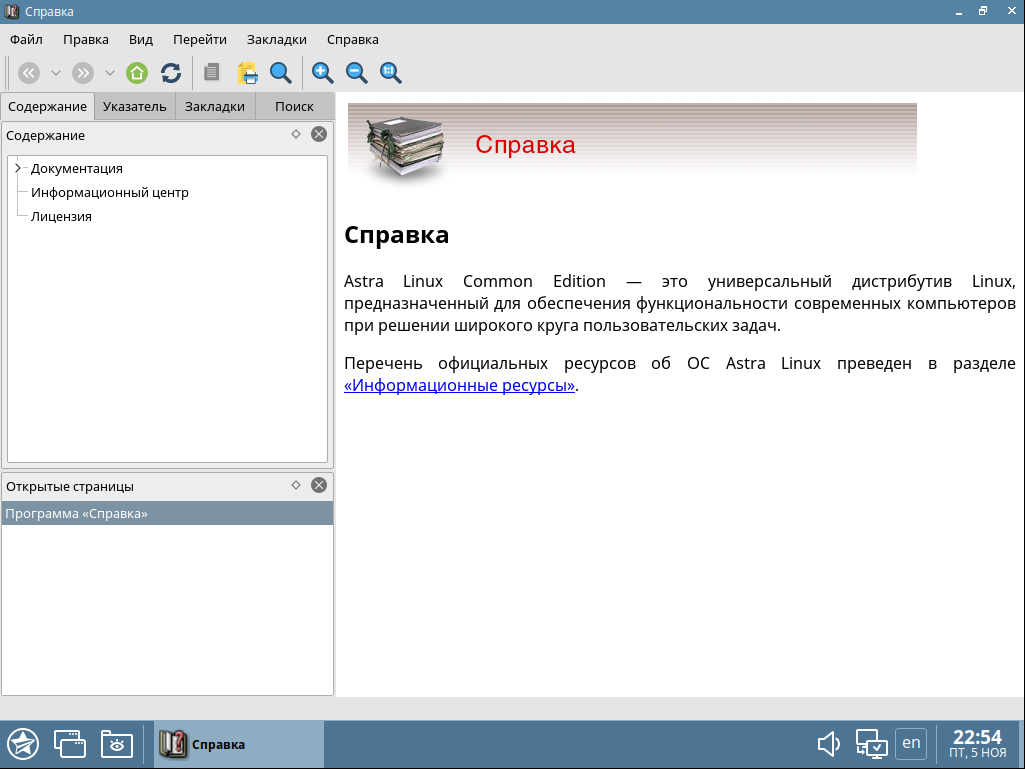
Task: Click the Print icon in the toolbar
Action: pos(247,73)
